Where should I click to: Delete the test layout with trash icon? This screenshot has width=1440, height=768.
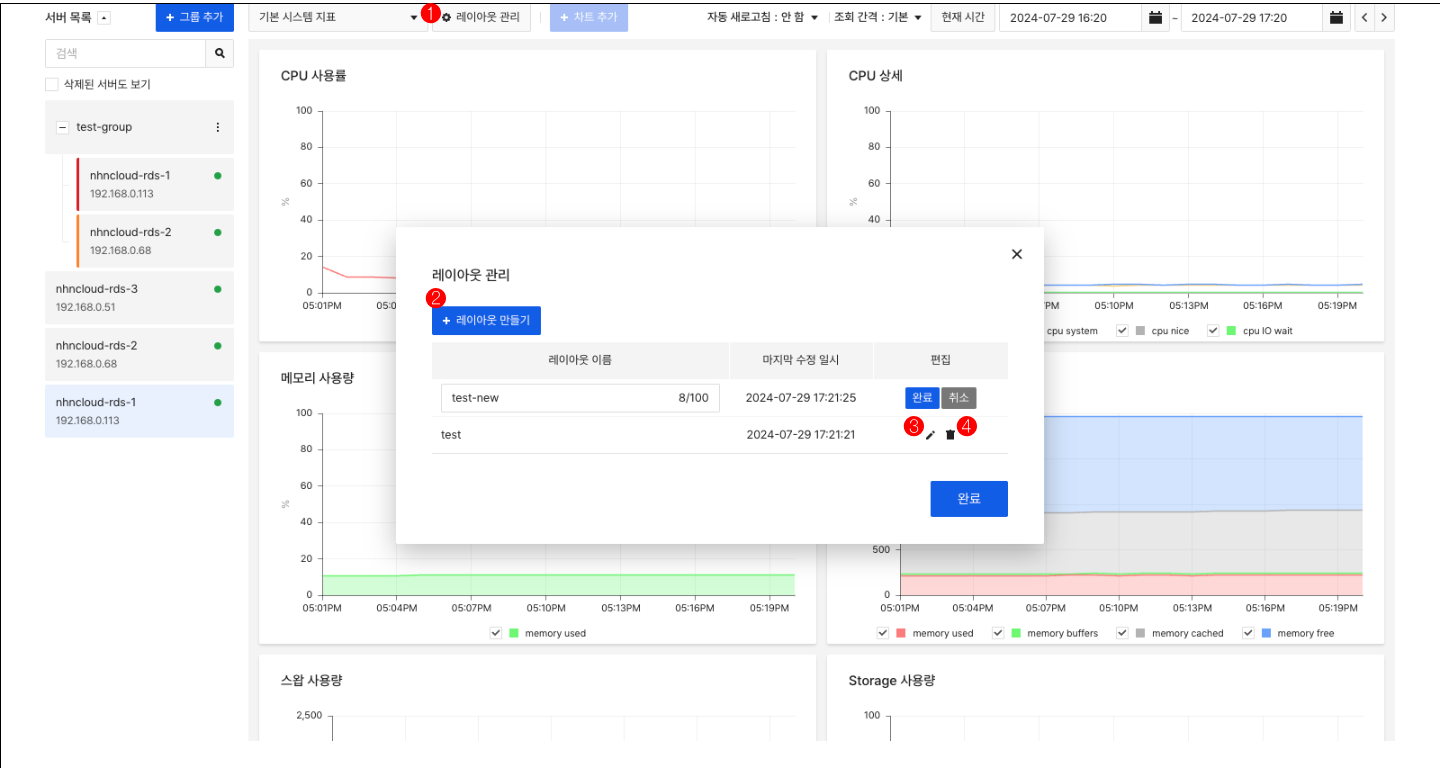[x=950, y=435]
